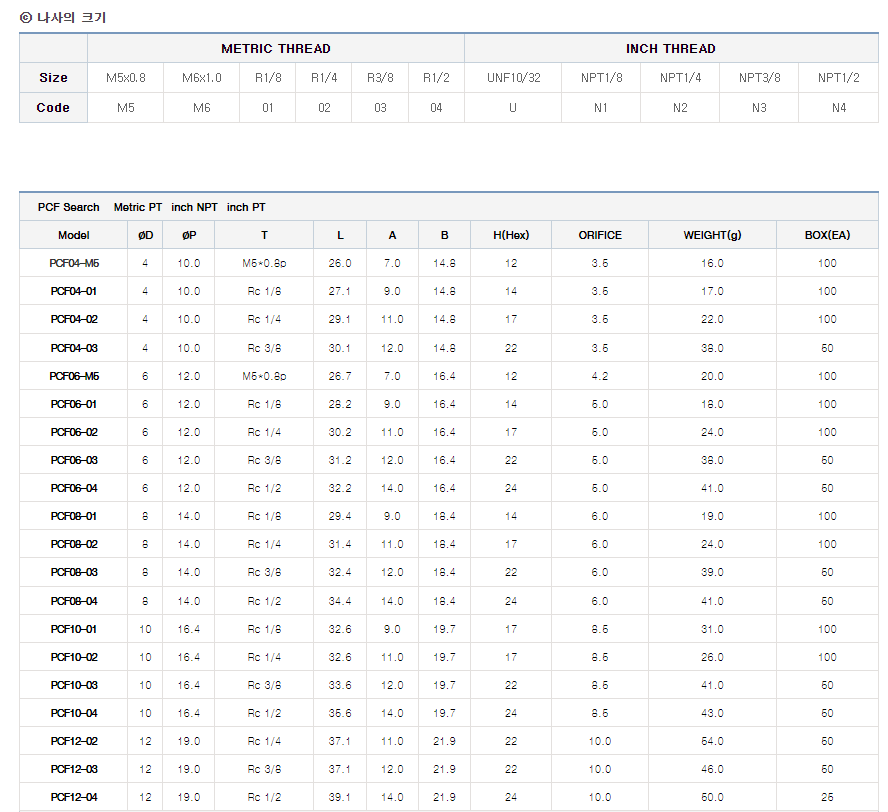The image size is (888, 812).
Task: Select the Metric PT filter link
Action: click(x=138, y=207)
